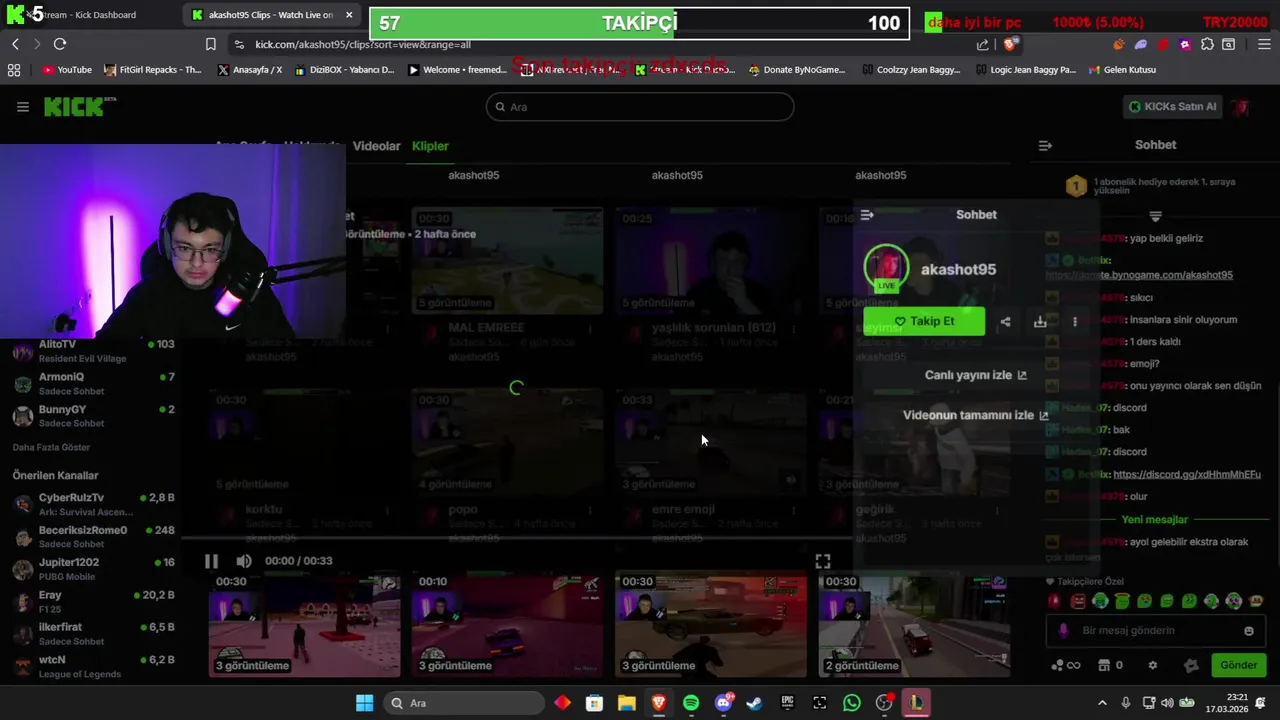The height and width of the screenshot is (720, 1280).
Task: Click the channel points icon below chat
Action: tap(1065, 665)
